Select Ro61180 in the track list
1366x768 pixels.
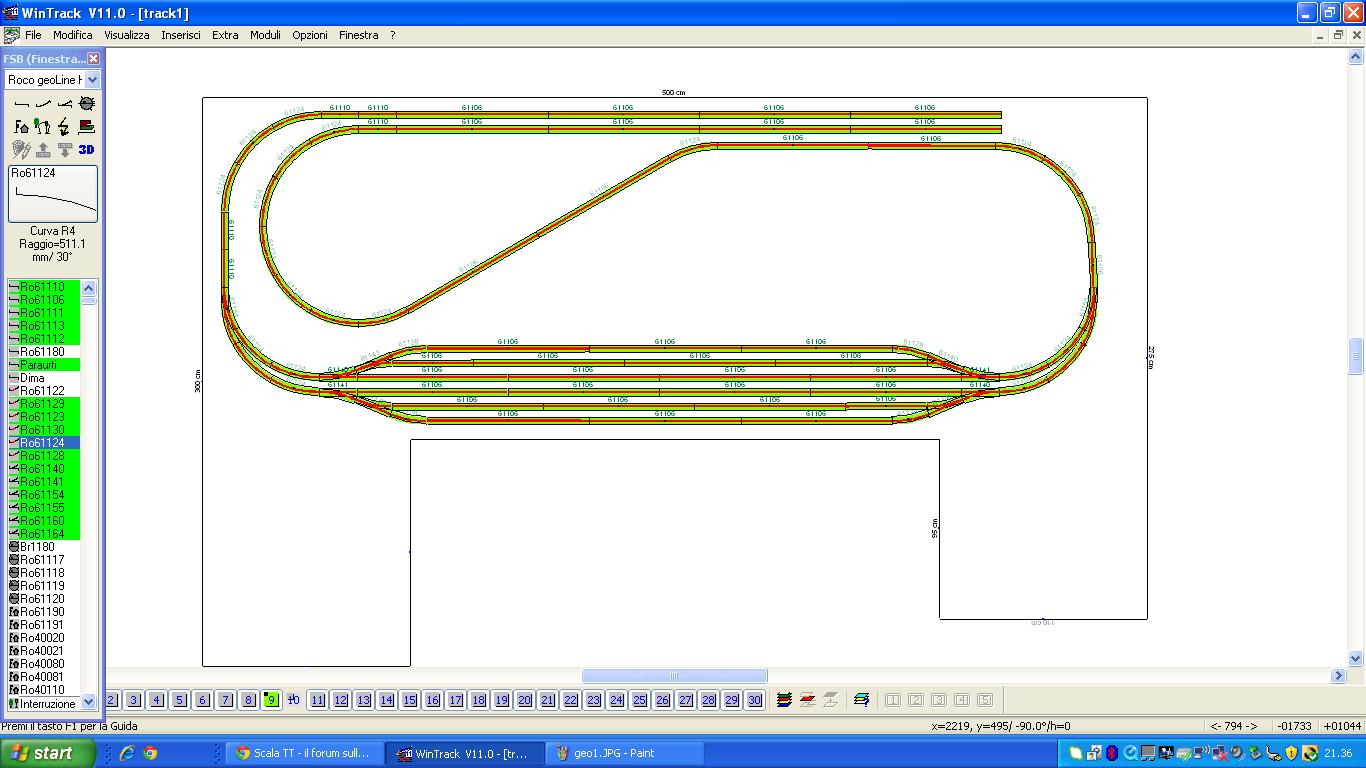(44, 352)
